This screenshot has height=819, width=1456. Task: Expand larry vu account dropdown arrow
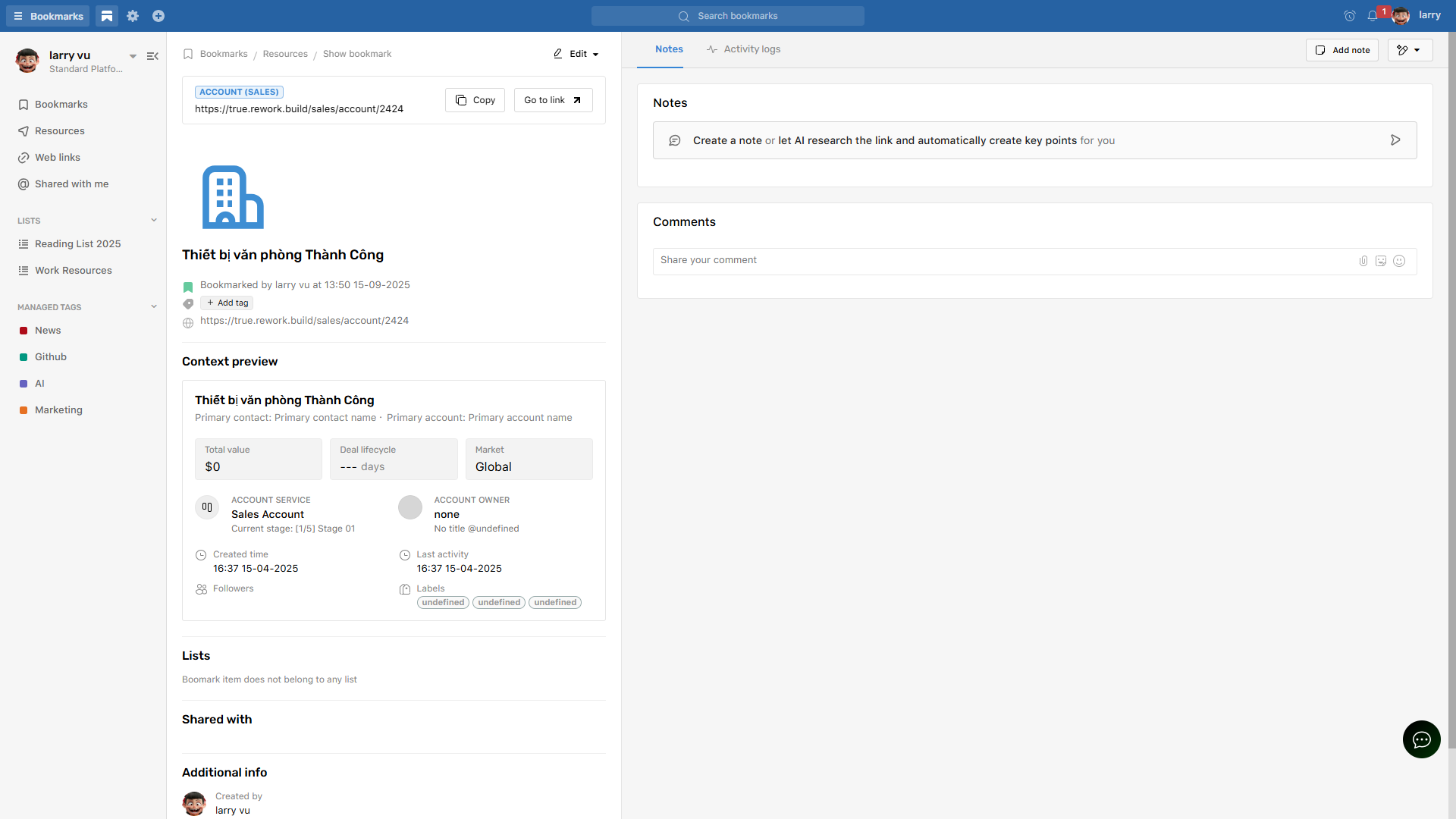tap(133, 56)
